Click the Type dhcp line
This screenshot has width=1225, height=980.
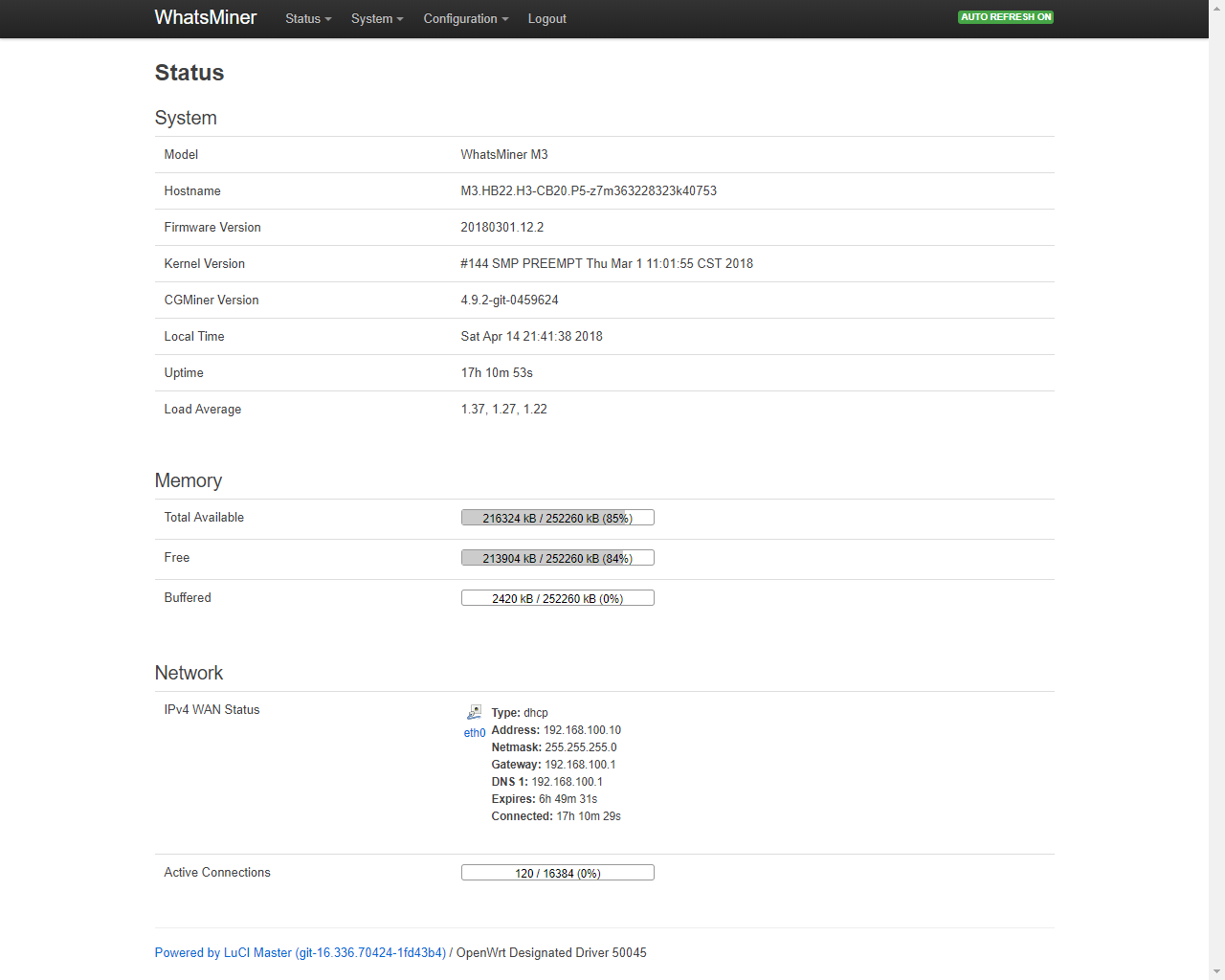pyautogui.click(x=520, y=713)
